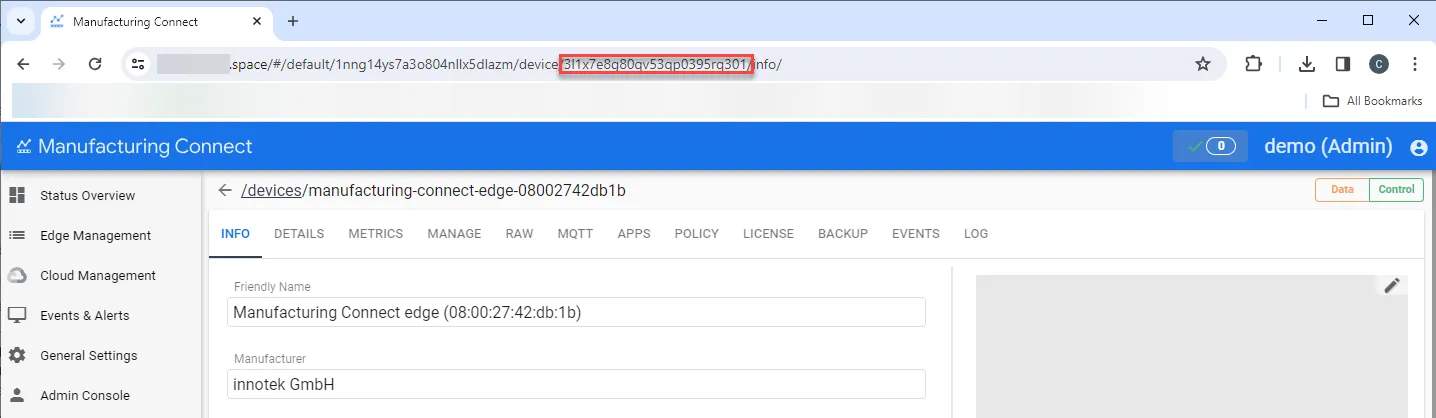Image resolution: width=1436 pixels, height=418 pixels.
Task: Click the browser forward arrow
Action: click(x=59, y=64)
